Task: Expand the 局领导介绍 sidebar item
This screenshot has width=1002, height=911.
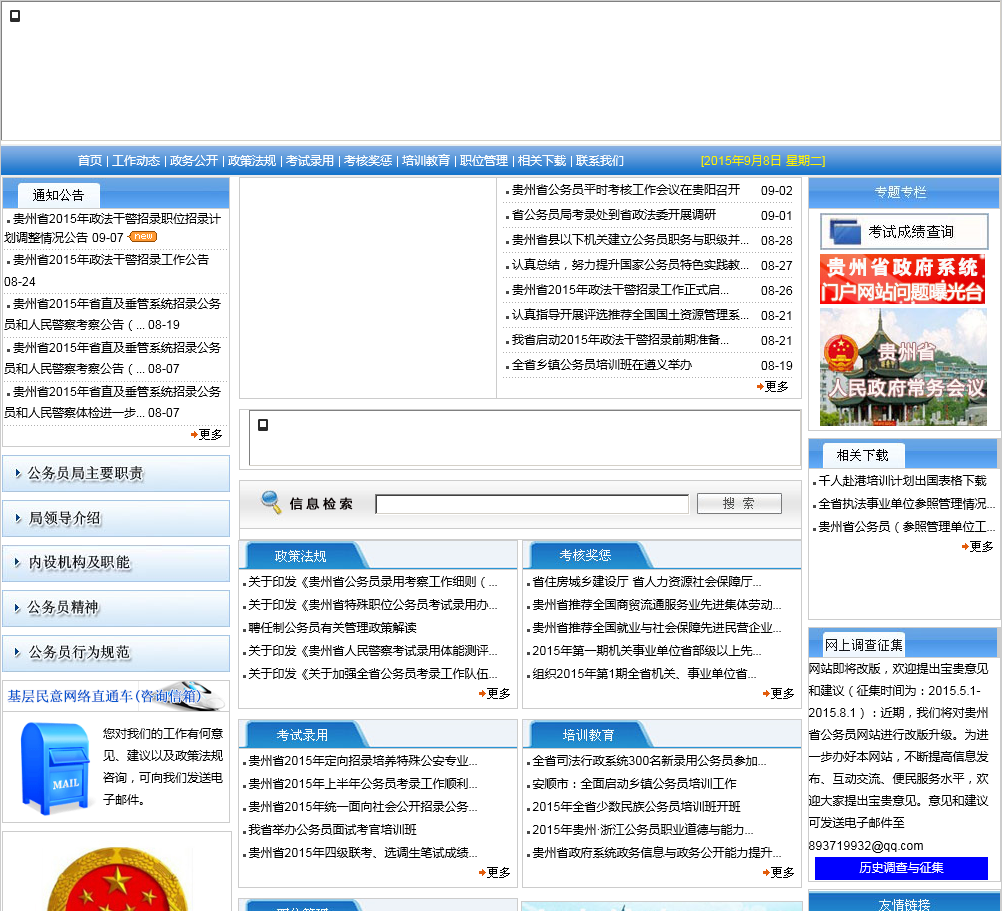Action: pos(116,518)
